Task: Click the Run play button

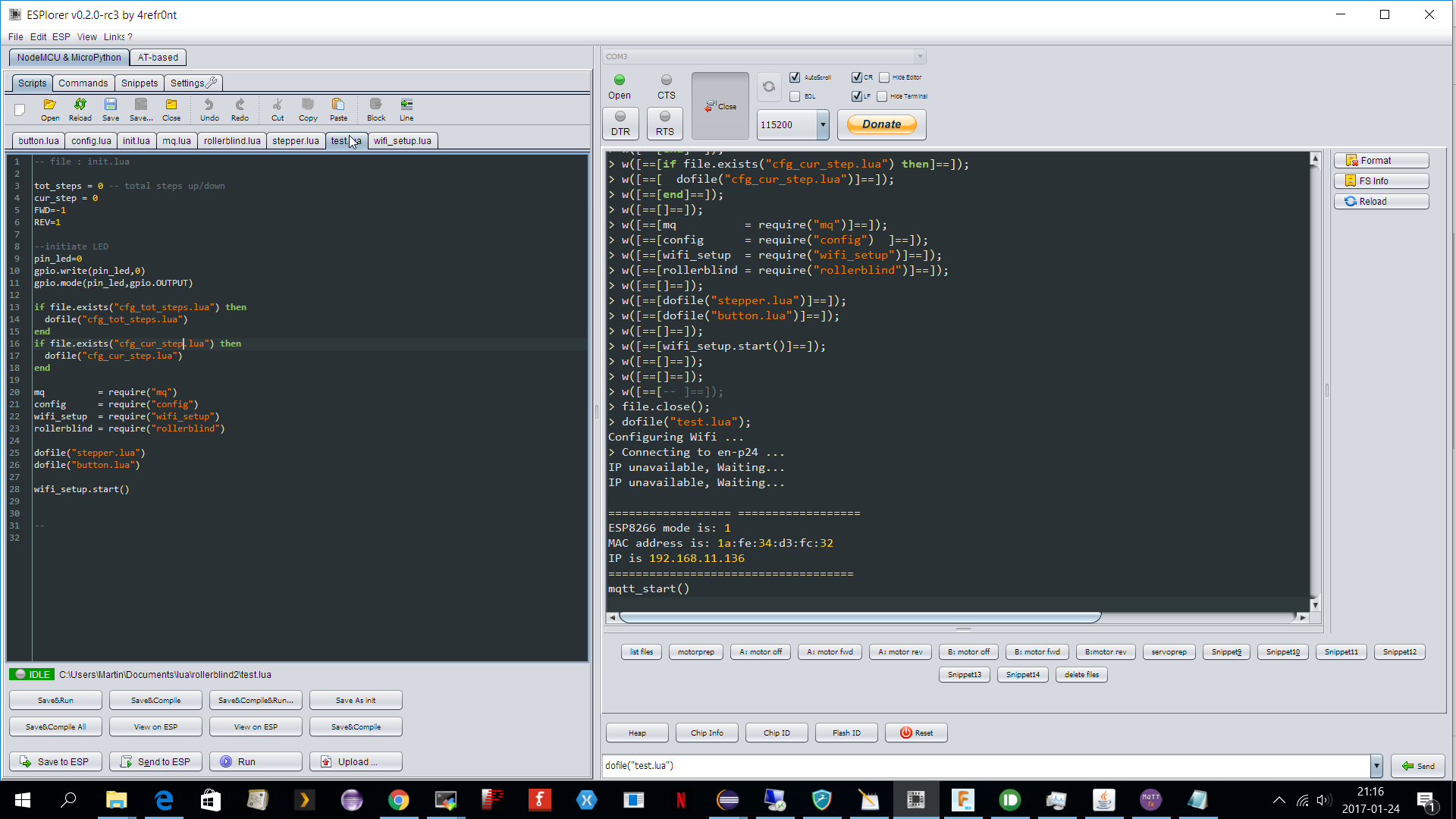Action: pos(256,761)
